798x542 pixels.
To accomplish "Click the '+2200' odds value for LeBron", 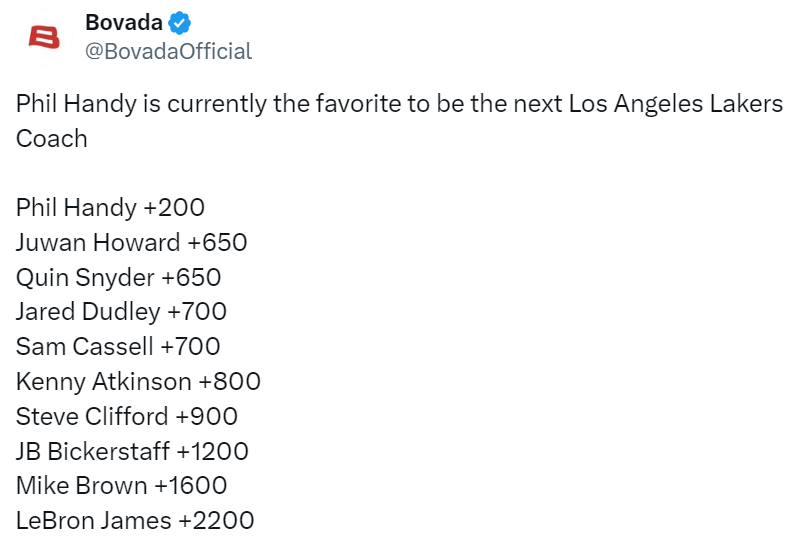I will pos(216,521).
